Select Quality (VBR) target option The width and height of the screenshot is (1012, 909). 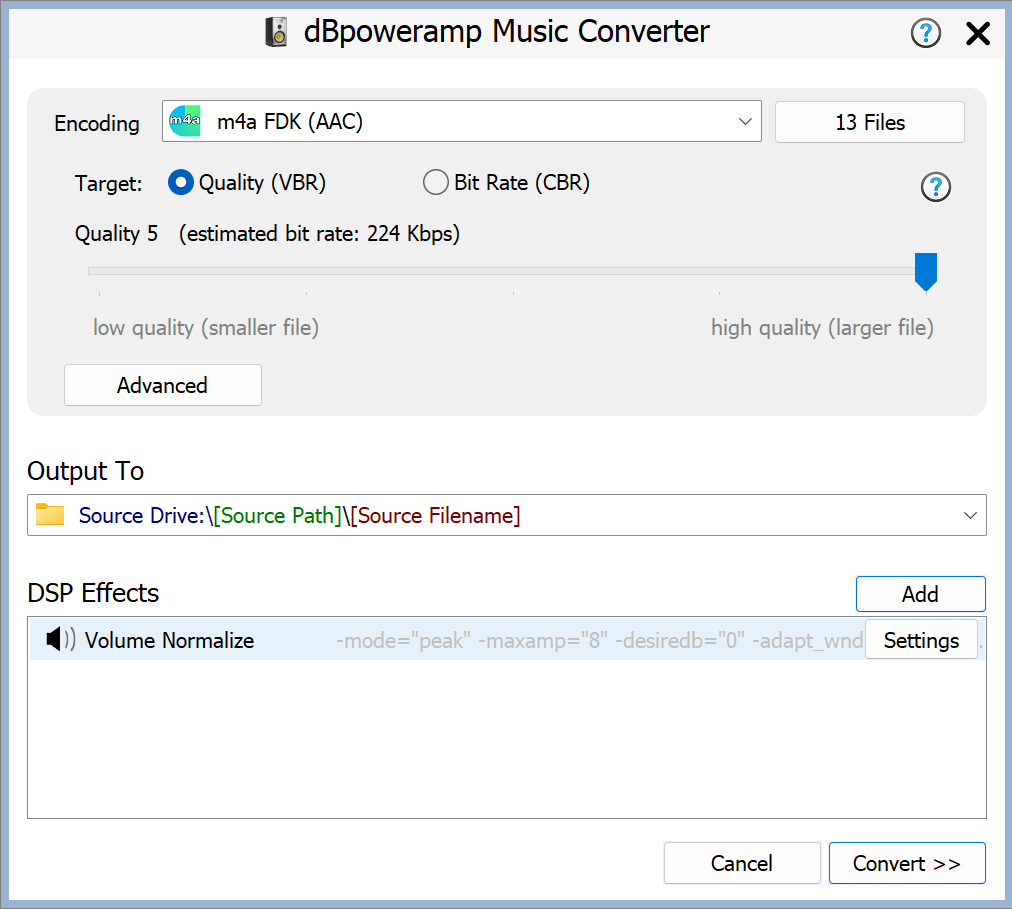click(181, 183)
